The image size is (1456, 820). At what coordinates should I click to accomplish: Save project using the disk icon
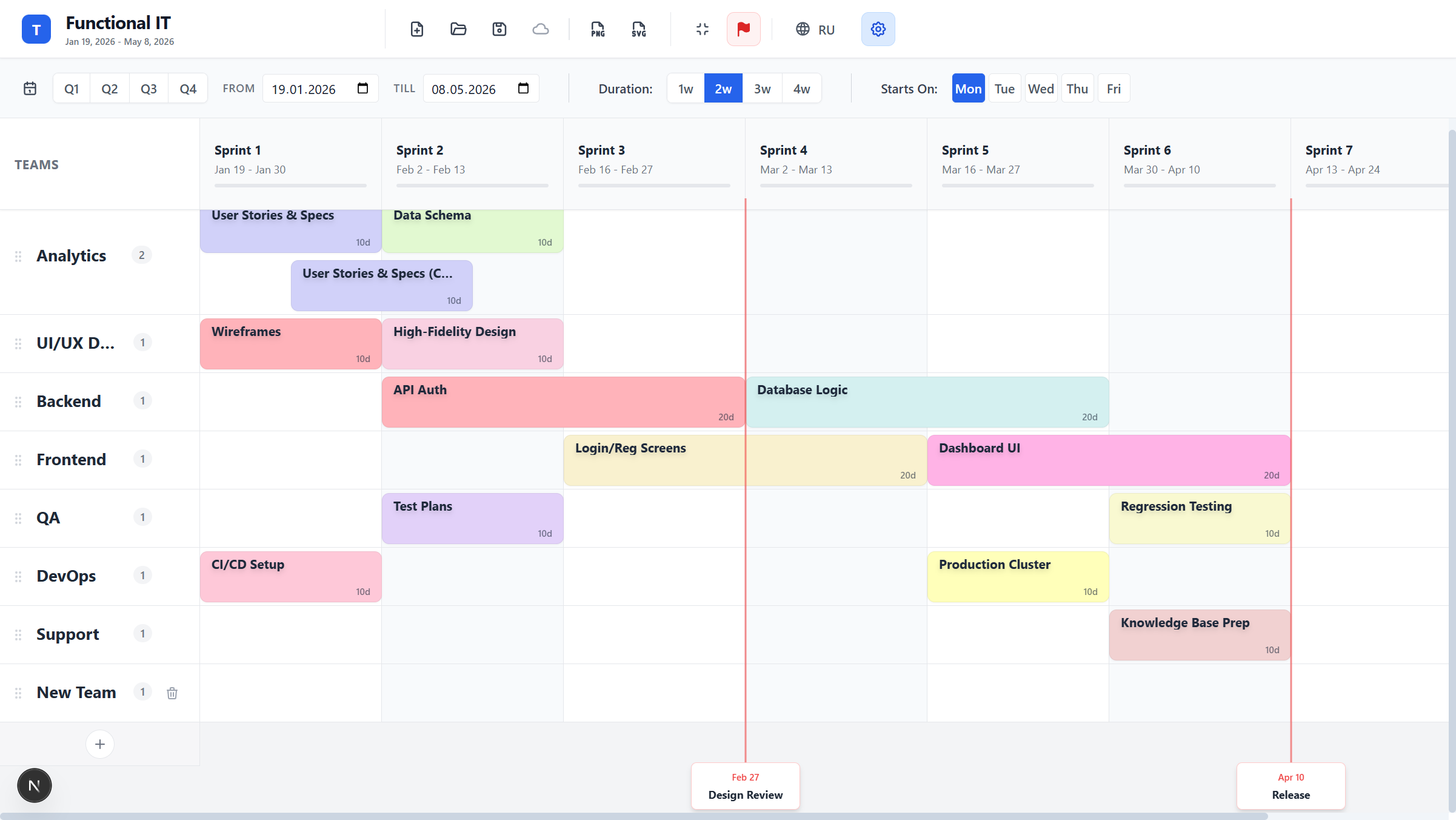click(x=499, y=29)
